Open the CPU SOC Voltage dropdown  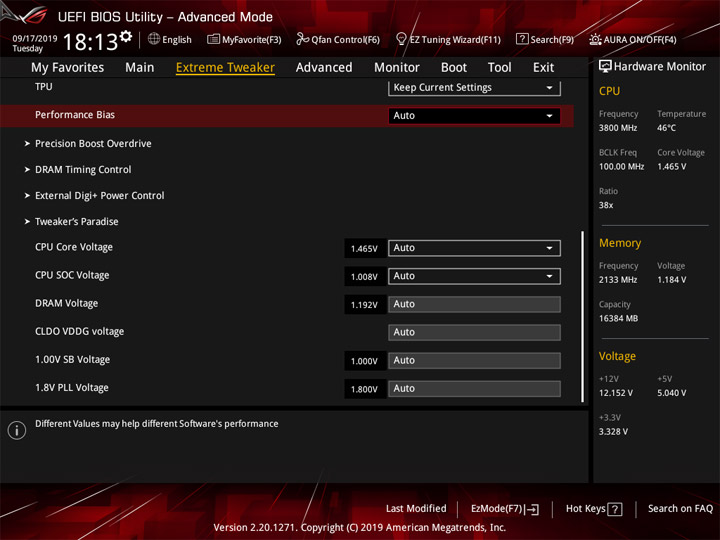click(474, 276)
